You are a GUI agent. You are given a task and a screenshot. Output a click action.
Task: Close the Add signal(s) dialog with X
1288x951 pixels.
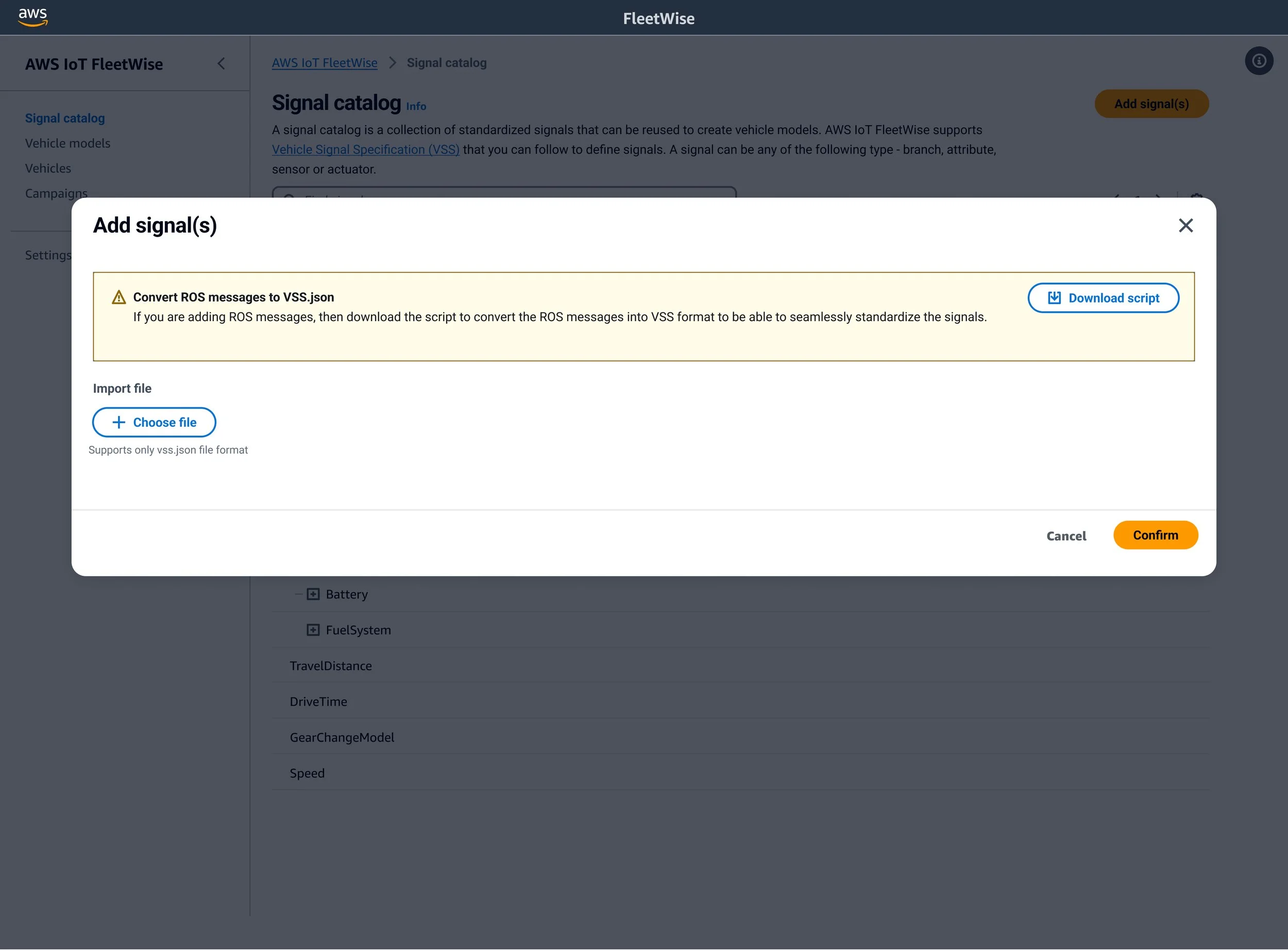point(1185,225)
